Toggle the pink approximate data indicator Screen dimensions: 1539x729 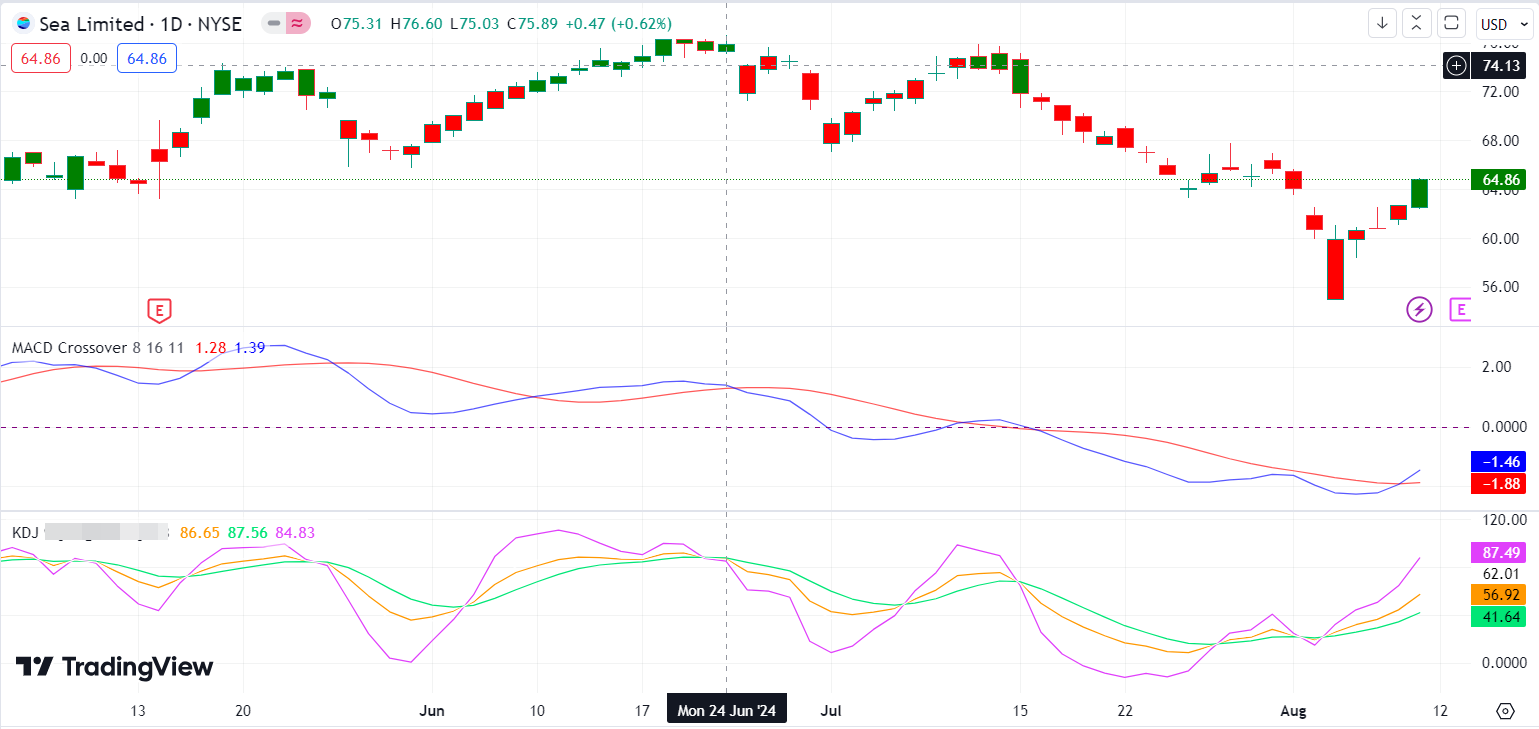coord(297,23)
